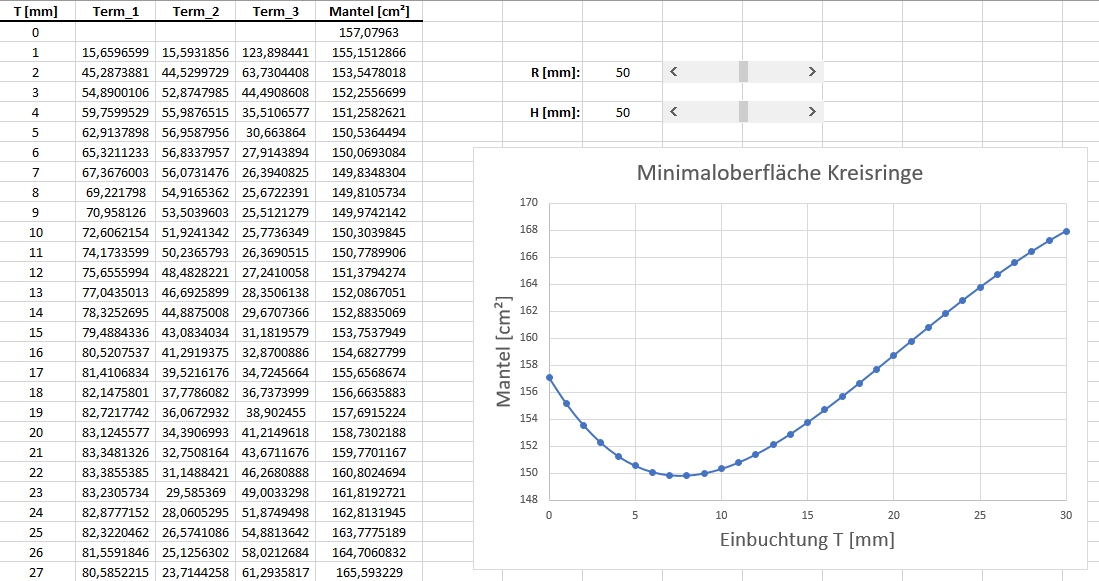Select cell with value 36,0672932
Image resolution: width=1099 pixels, height=581 pixels.
196,412
